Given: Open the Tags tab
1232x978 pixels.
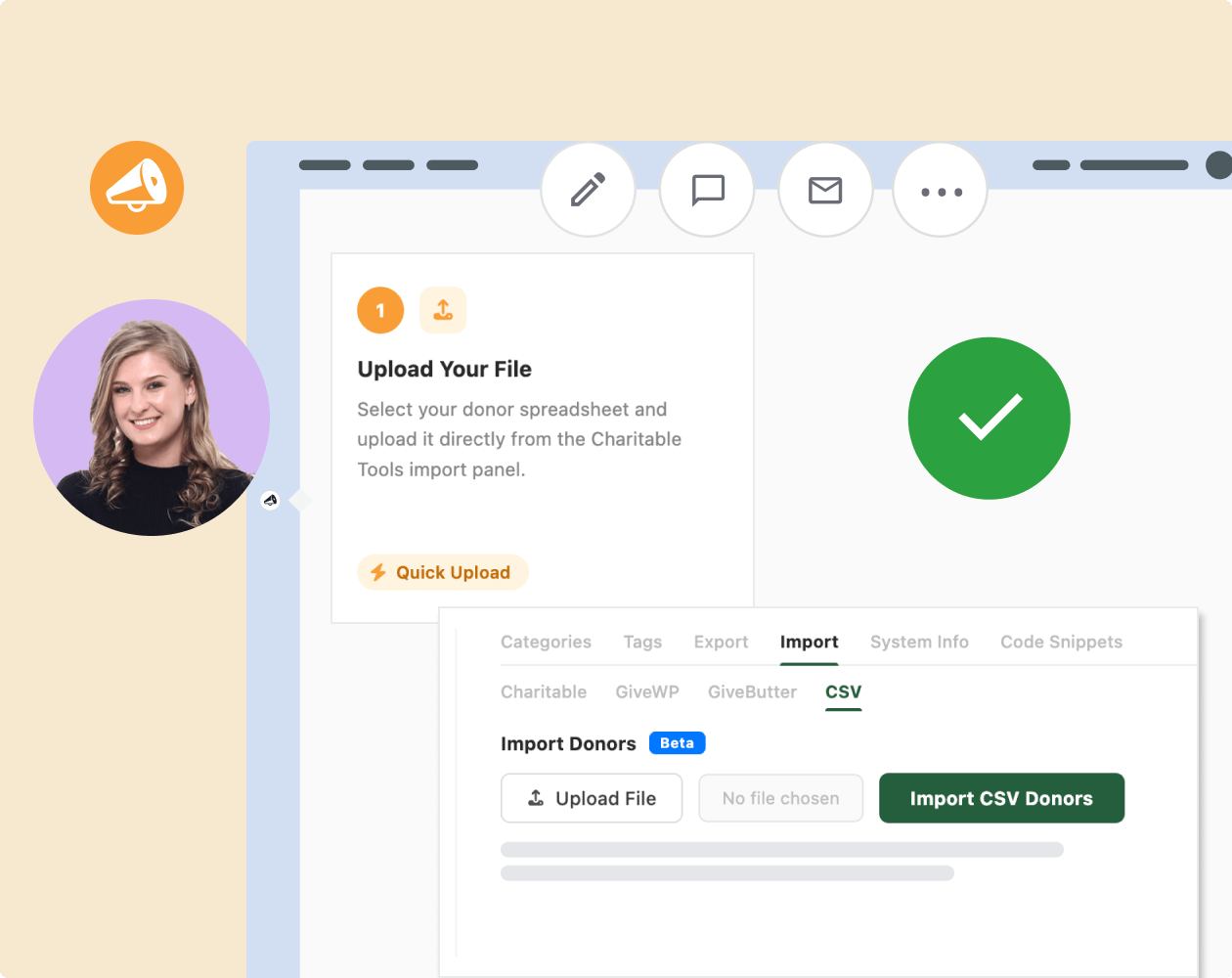Looking at the screenshot, I should coord(642,642).
